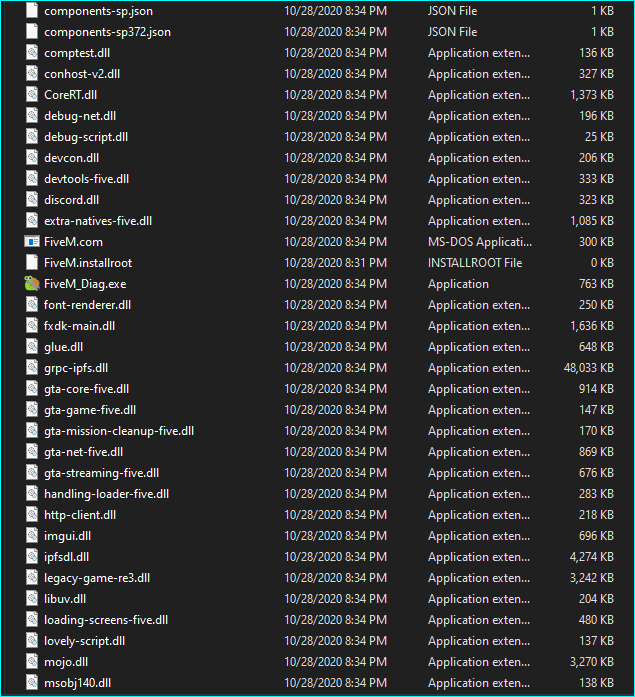The image size is (635, 697).
Task: Click the INSTALLROOT File type text
Action: click(x=475, y=263)
